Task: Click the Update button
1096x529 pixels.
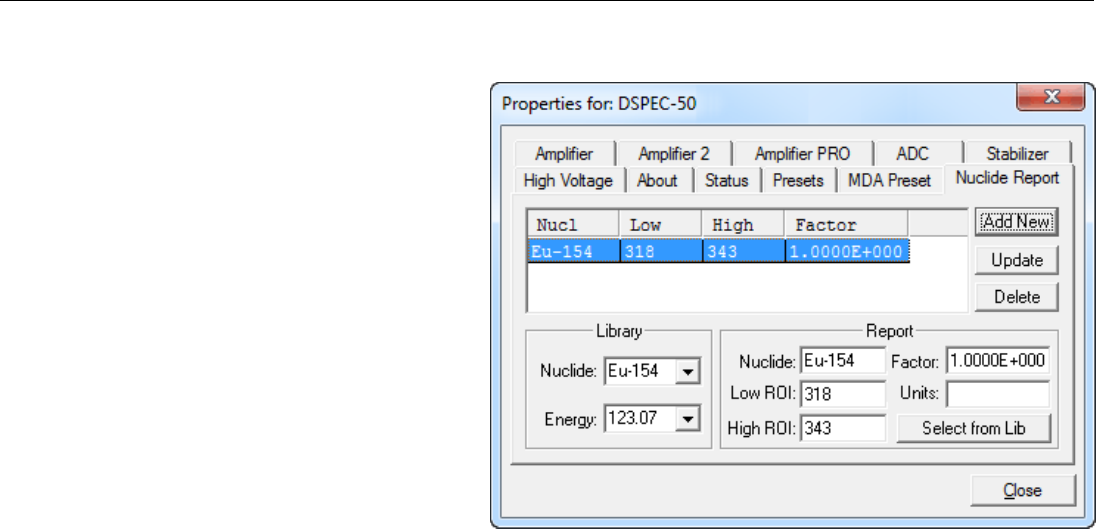Action: (x=1016, y=260)
